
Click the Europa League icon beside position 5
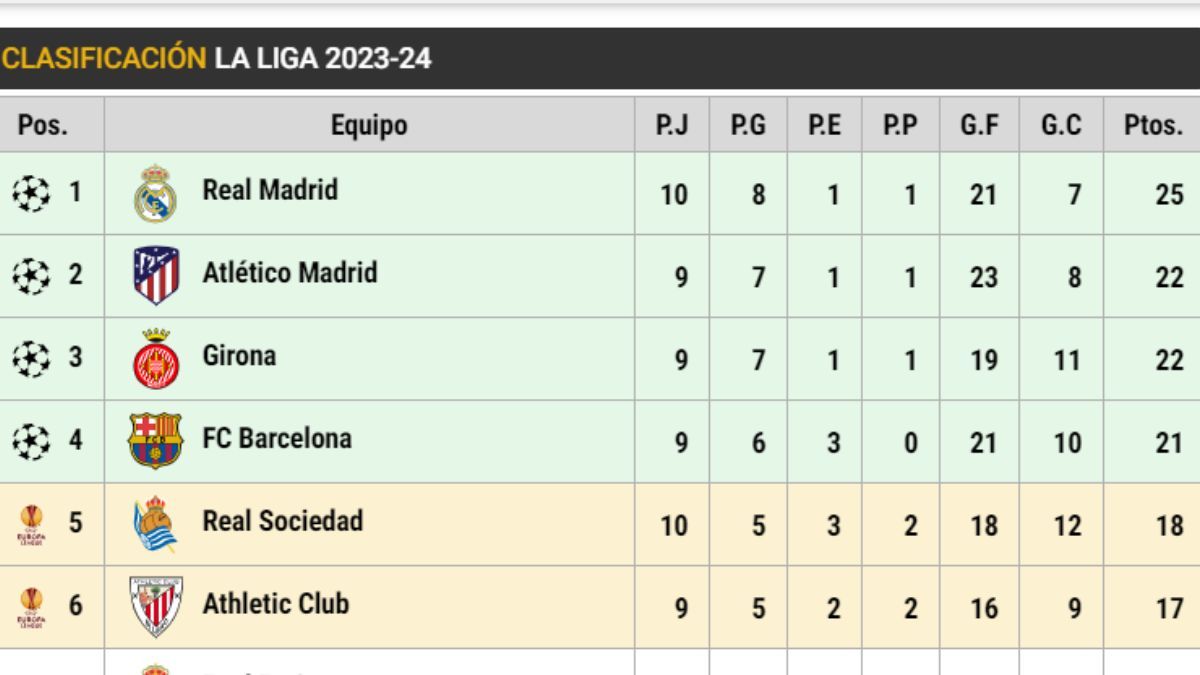click(x=31, y=525)
